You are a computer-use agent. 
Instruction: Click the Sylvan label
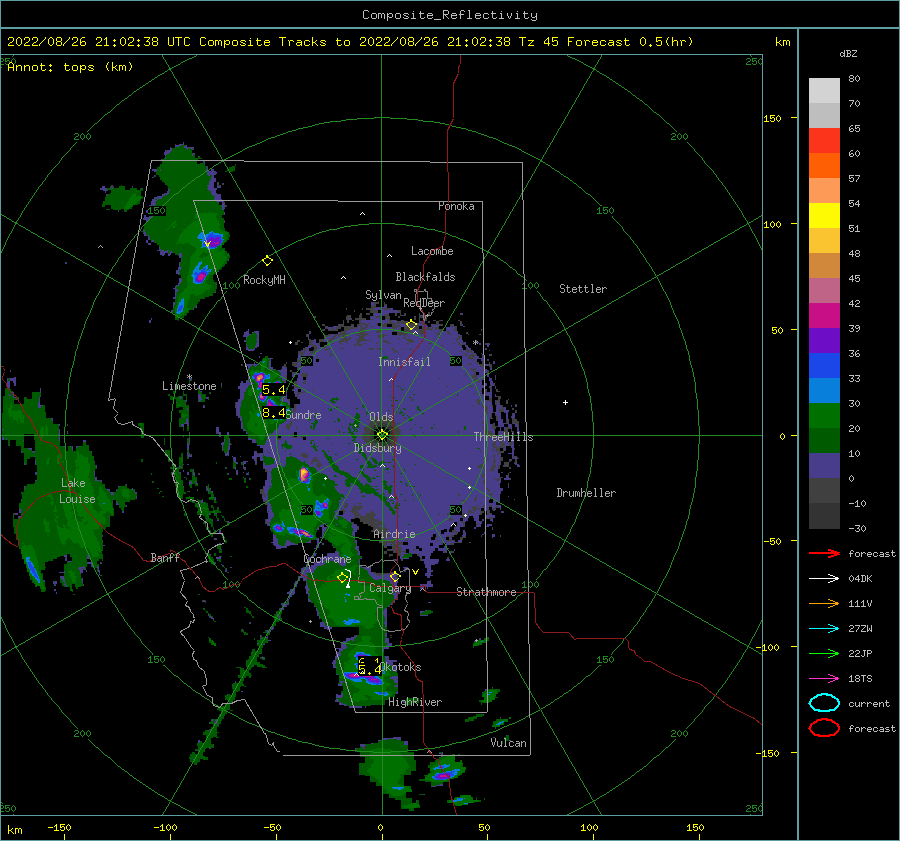click(383, 295)
